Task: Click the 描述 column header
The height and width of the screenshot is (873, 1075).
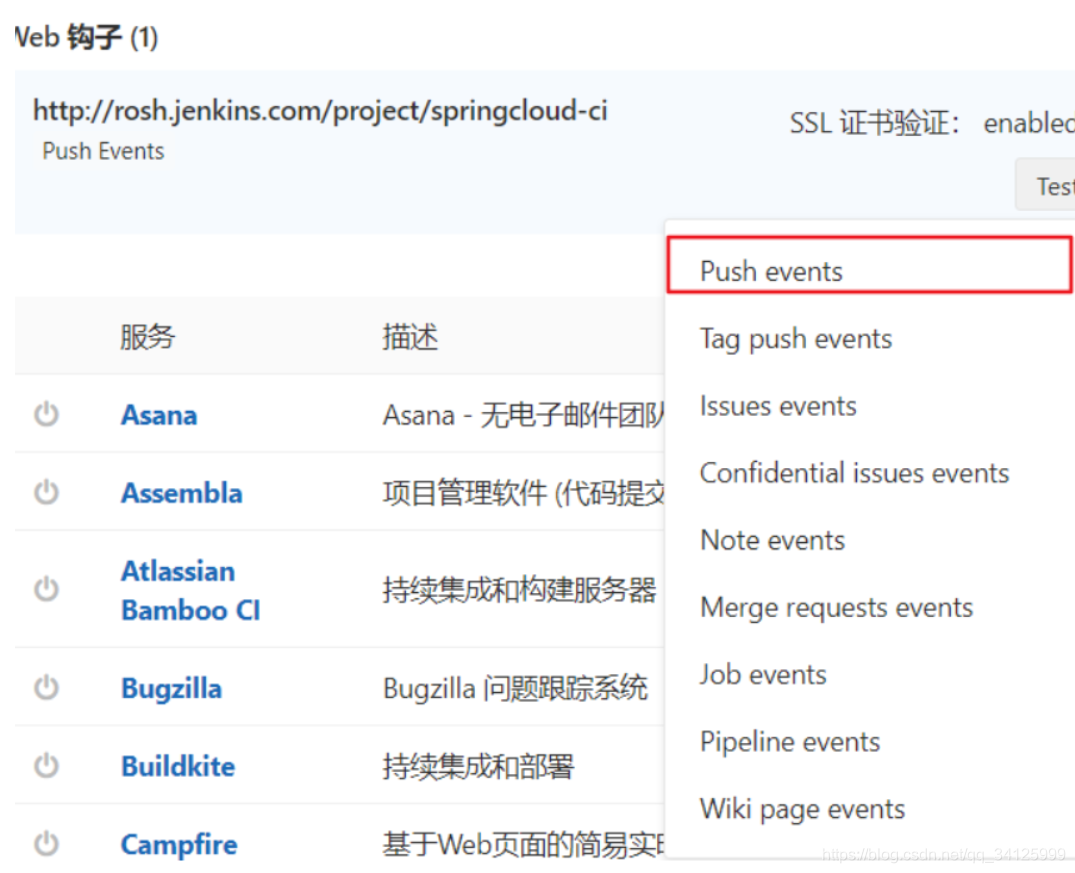Action: click(x=410, y=337)
